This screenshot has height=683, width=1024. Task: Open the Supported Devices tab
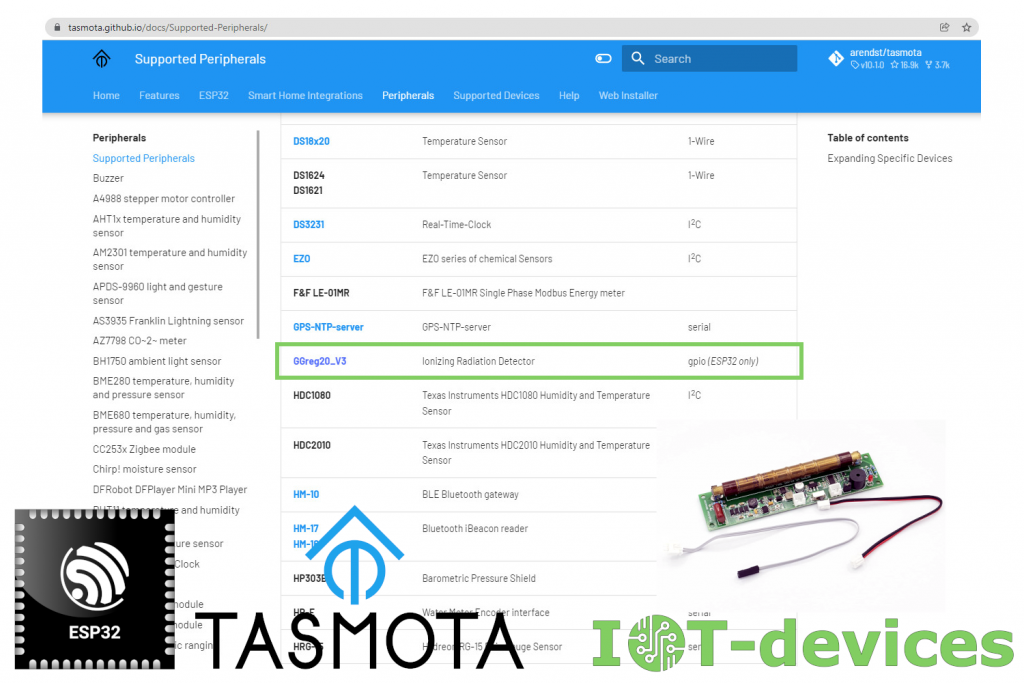point(496,95)
